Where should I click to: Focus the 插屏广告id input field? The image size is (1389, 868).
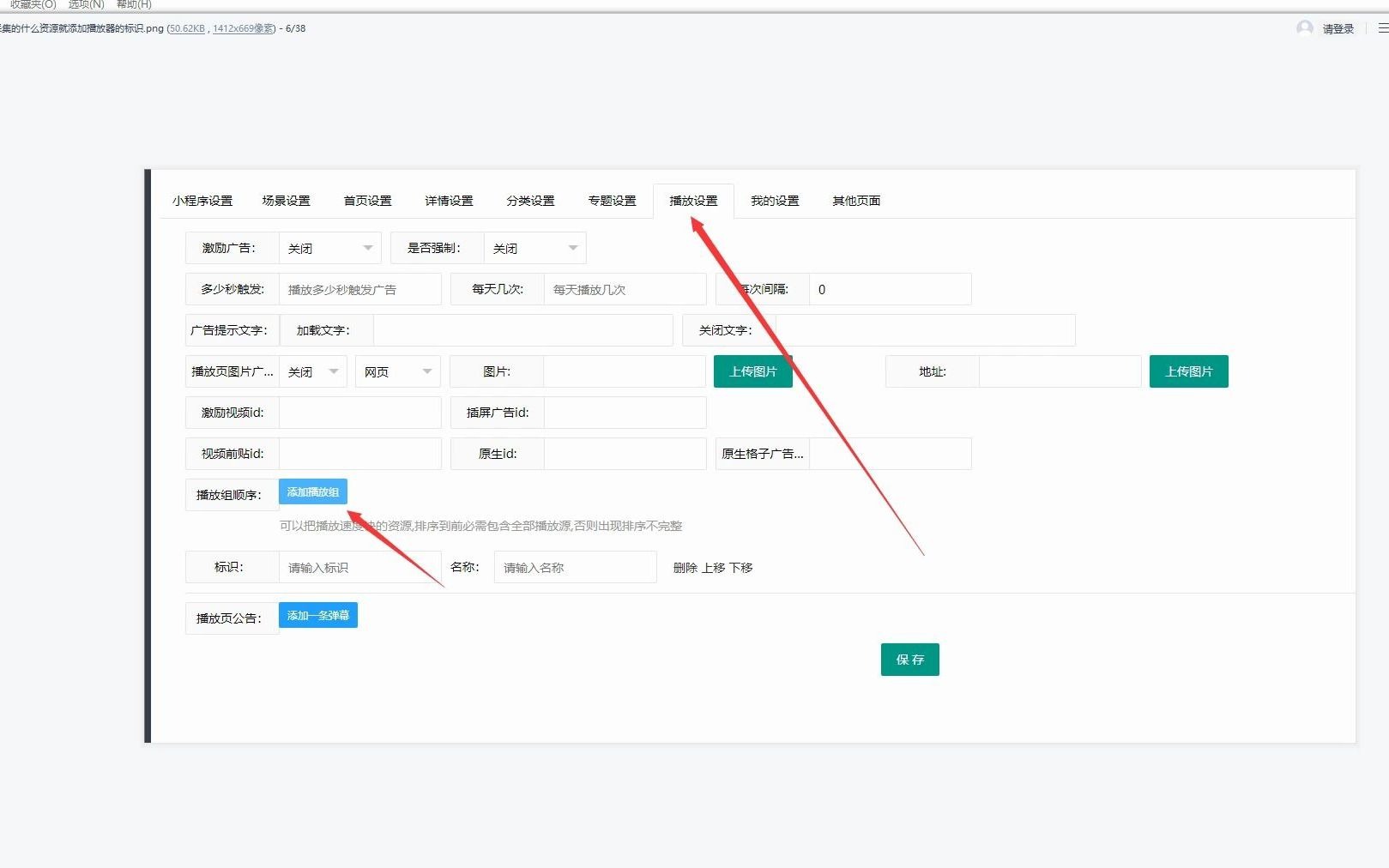[625, 413]
